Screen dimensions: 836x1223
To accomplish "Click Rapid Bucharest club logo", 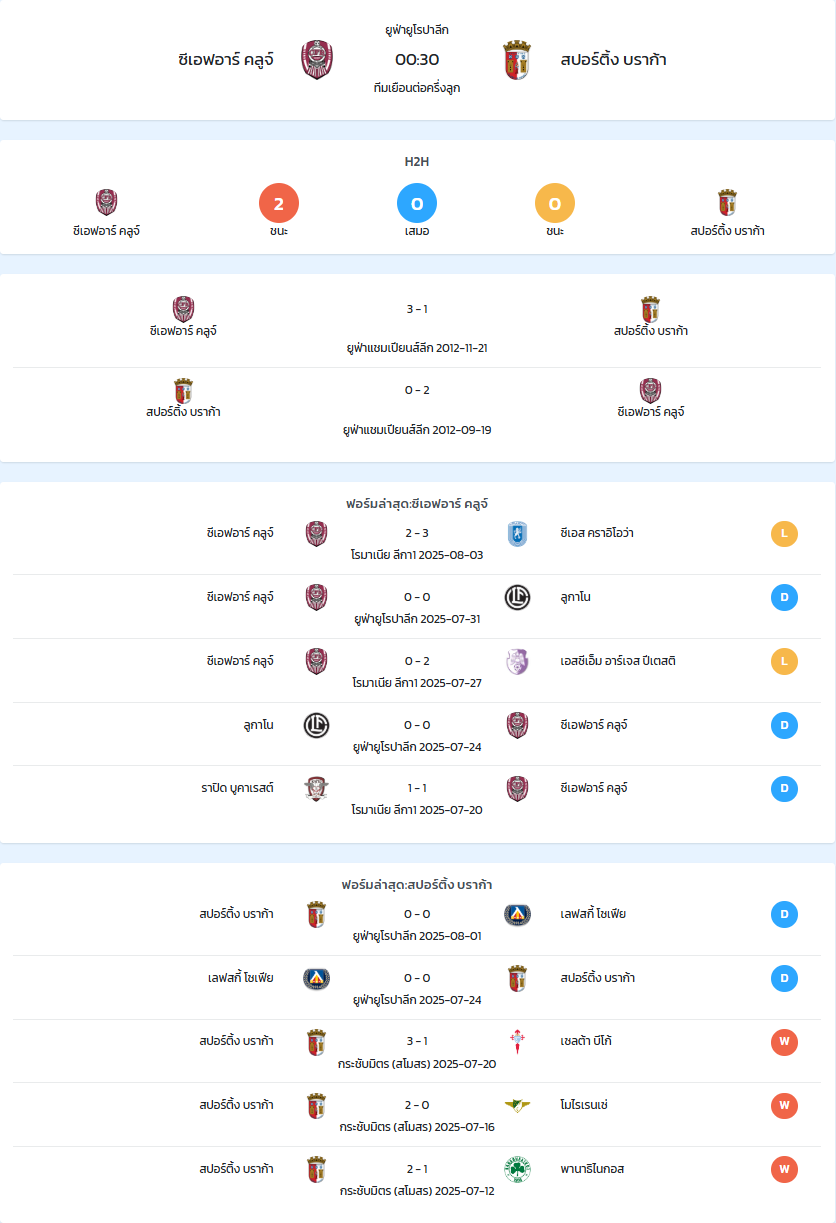I will (317, 789).
